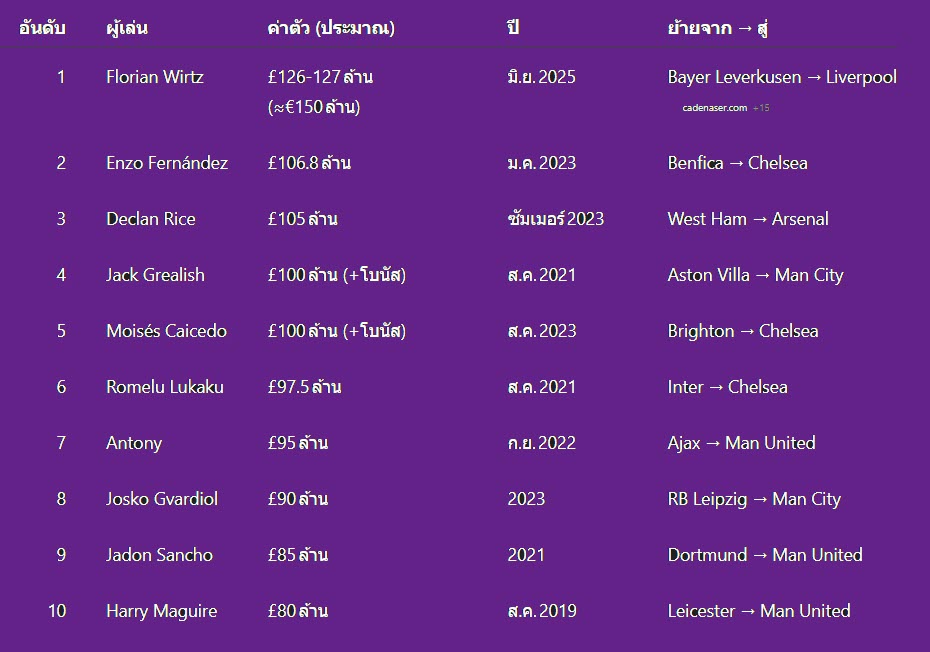The image size is (930, 652).
Task: Click the +15 sources badge
Action: (761, 107)
